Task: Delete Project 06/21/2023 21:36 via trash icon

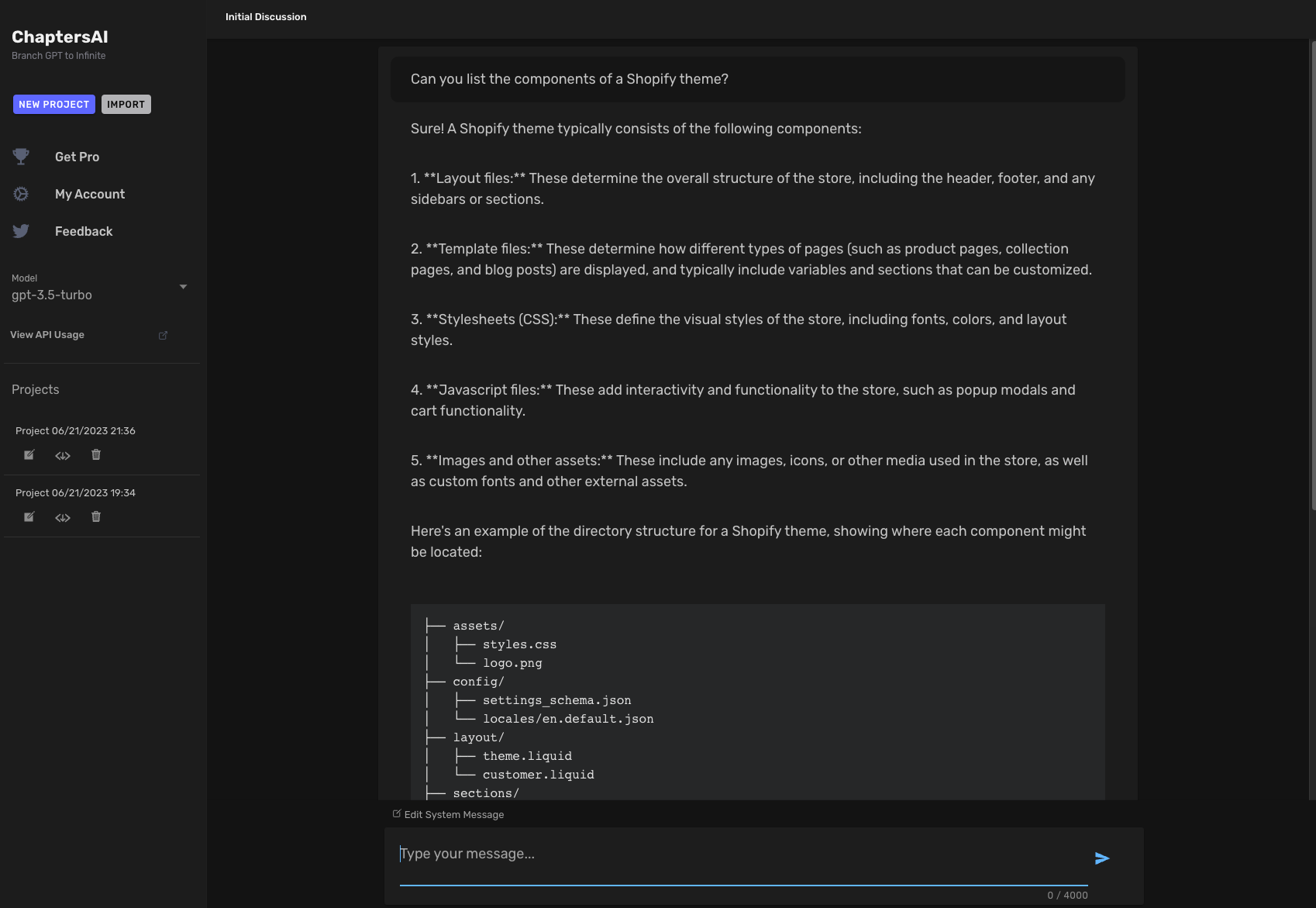Action: click(x=96, y=454)
